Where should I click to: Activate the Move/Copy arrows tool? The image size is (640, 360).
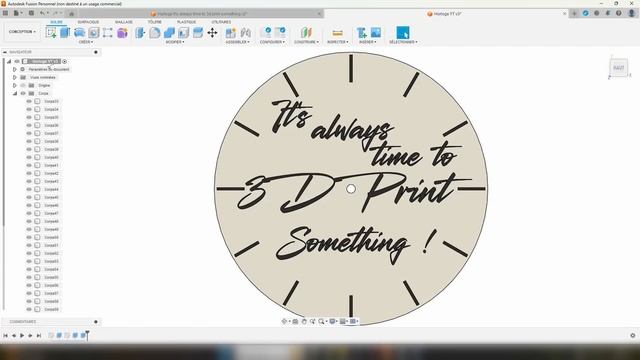pyautogui.click(x=212, y=33)
